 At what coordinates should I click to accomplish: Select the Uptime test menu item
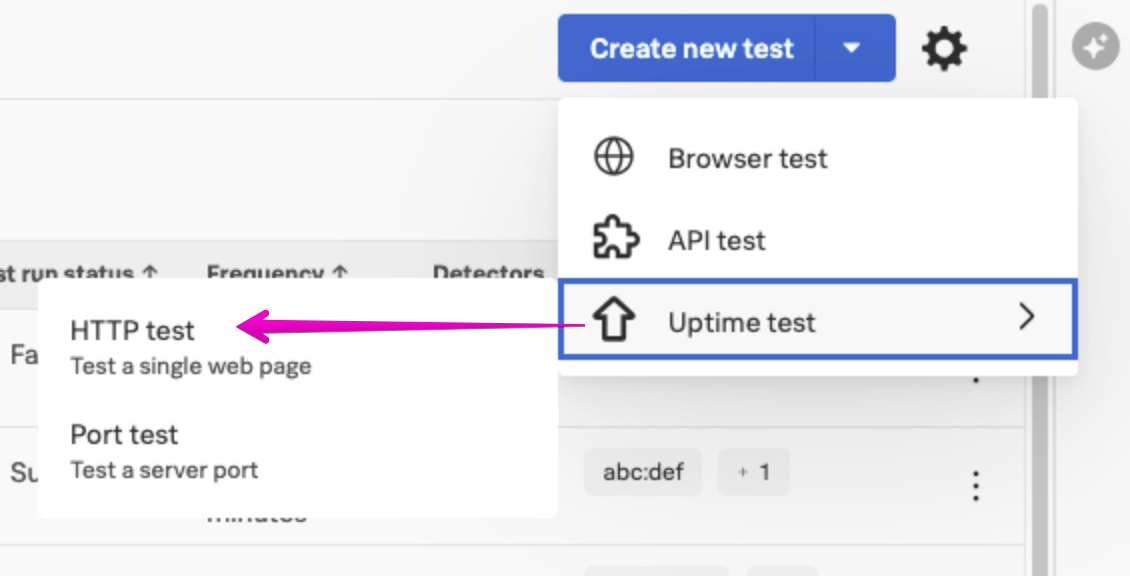742,322
